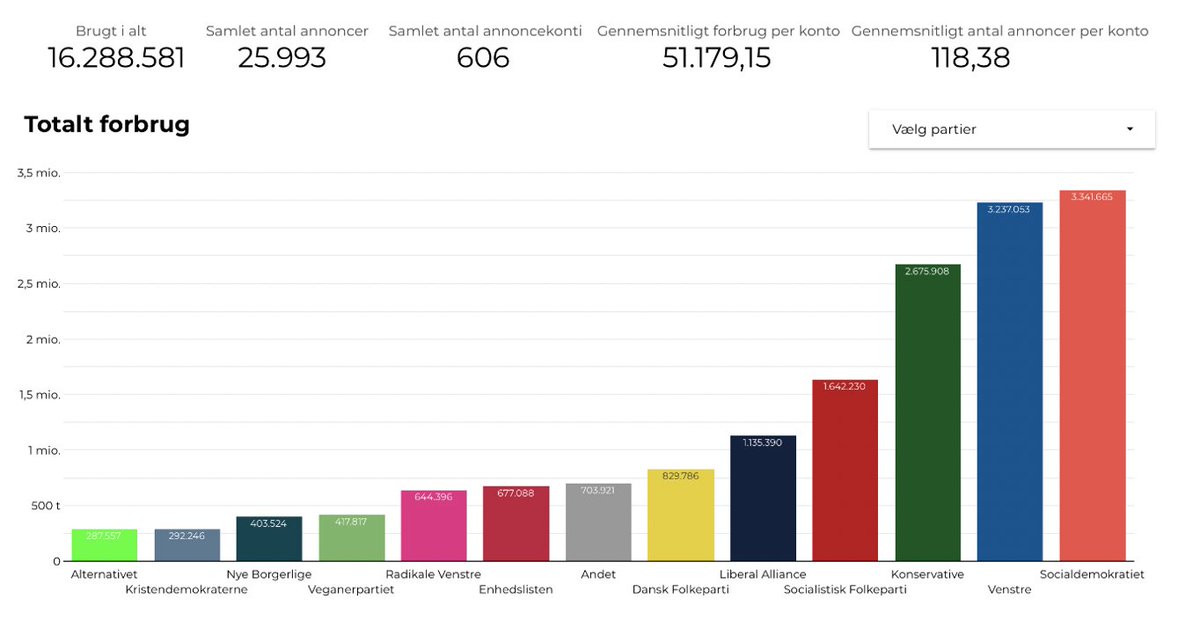Image resolution: width=1200 pixels, height=635 pixels.
Task: Click the ad count value 25.993
Action: (x=282, y=58)
